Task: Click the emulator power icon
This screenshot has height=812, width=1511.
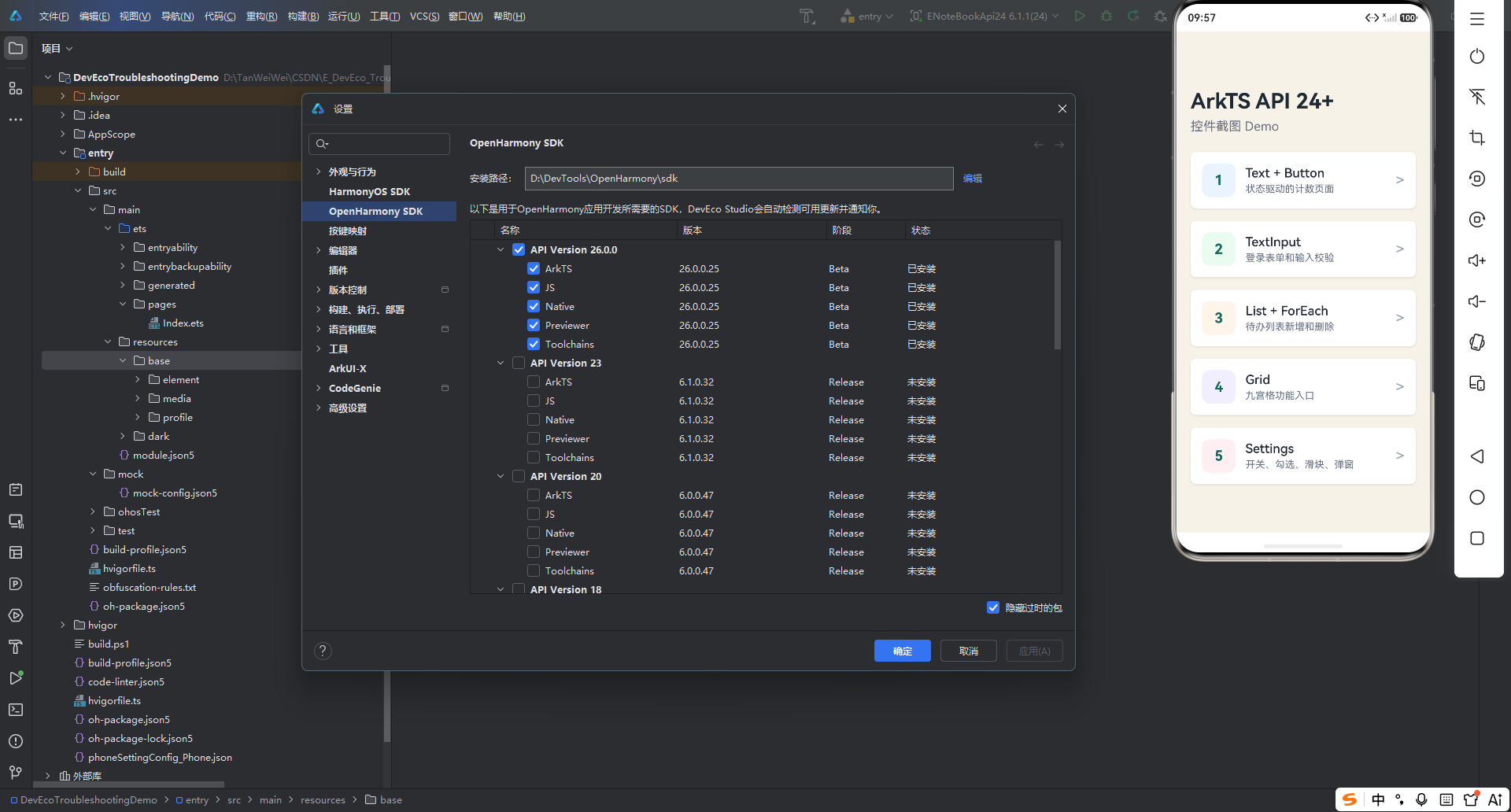Action: pyautogui.click(x=1477, y=56)
